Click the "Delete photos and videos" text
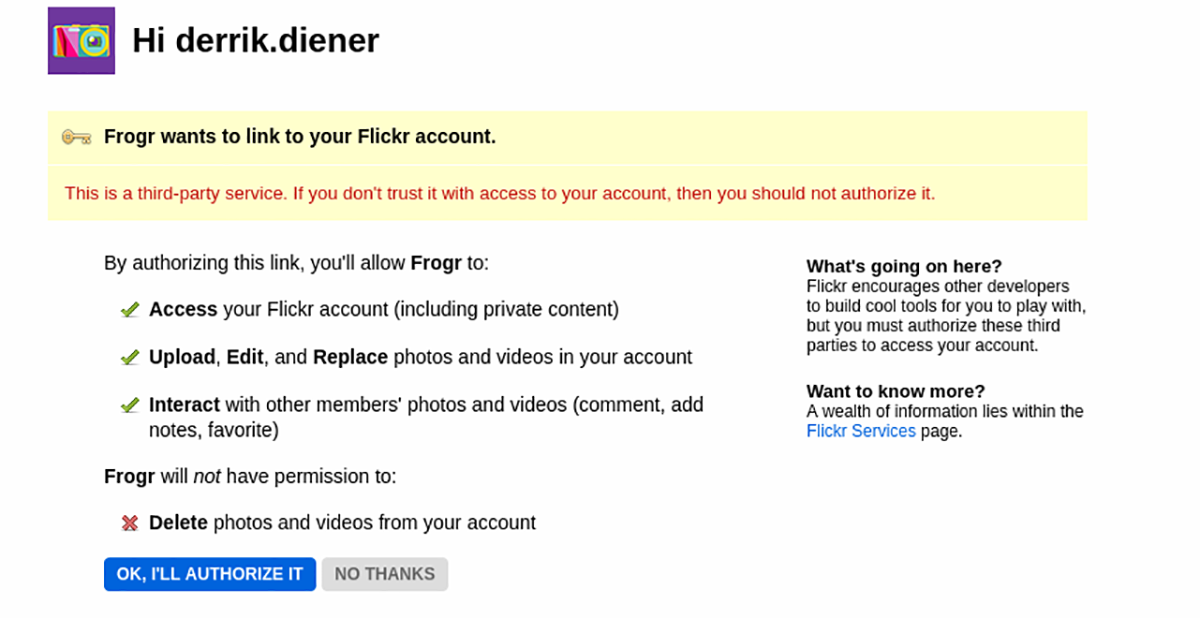1200x618 pixels. coord(342,523)
